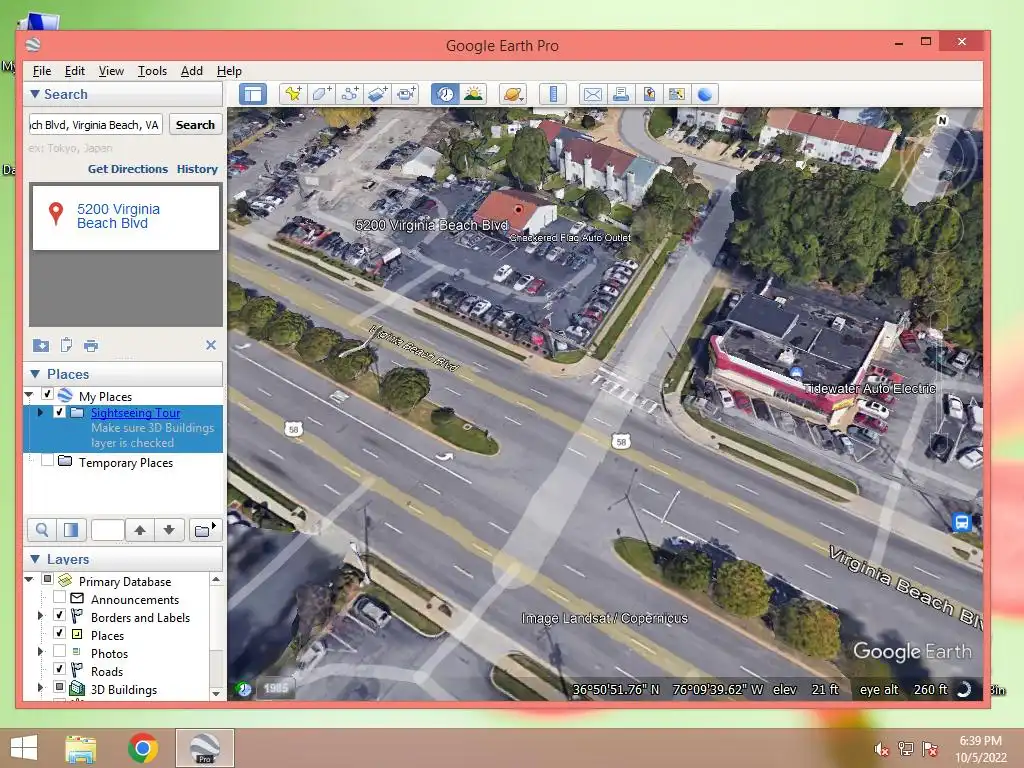Image resolution: width=1024 pixels, height=768 pixels.
Task: Expand the Borders and Labels layer node
Action: pos(40,615)
